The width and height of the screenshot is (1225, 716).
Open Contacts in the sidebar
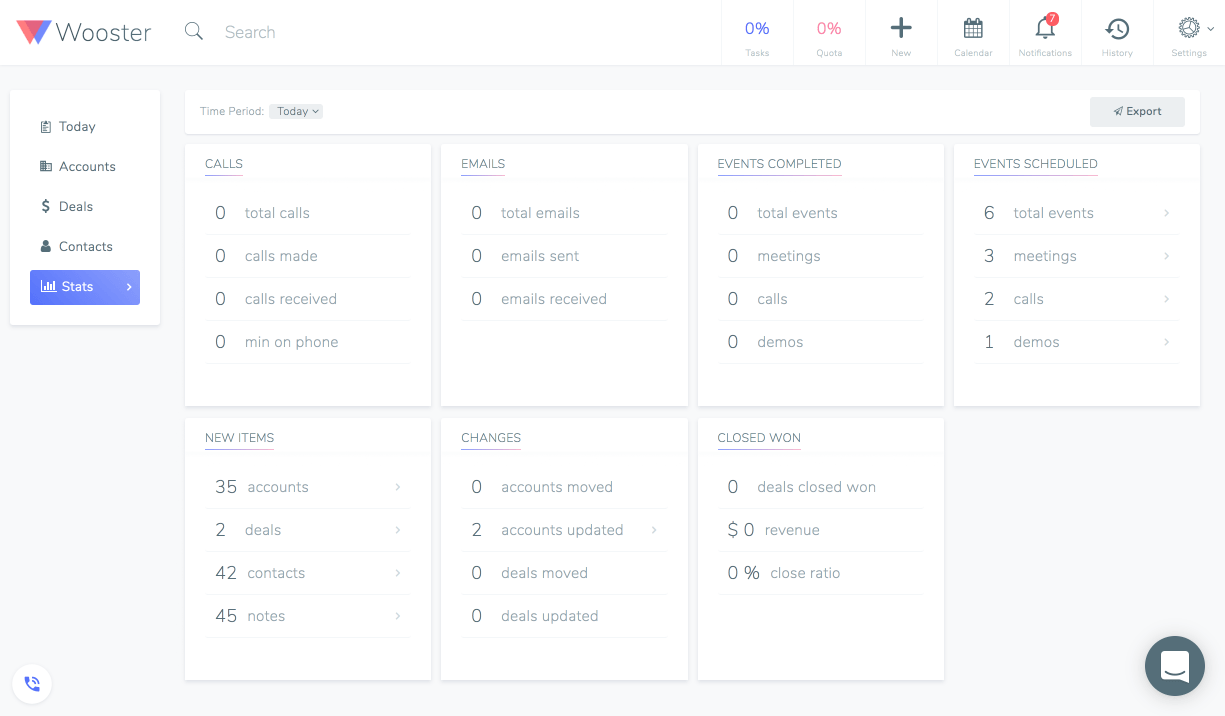85,247
